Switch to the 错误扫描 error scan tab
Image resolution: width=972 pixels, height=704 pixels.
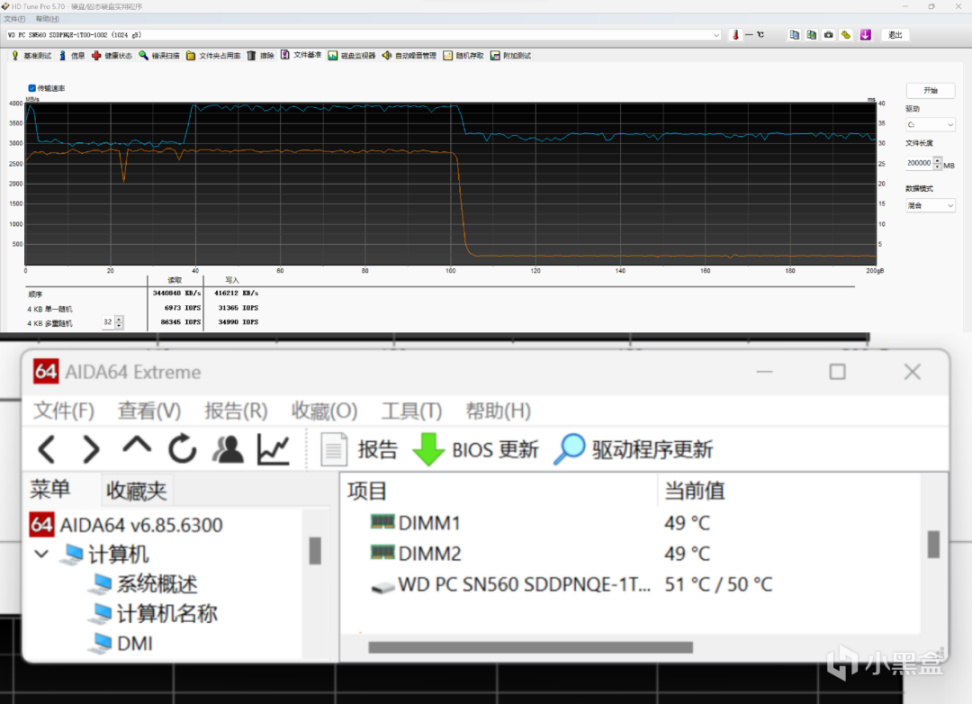(x=159, y=56)
